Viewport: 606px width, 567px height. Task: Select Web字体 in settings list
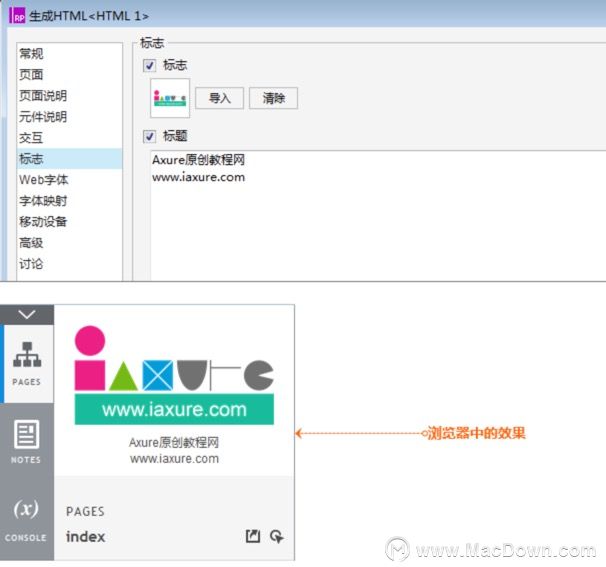(x=70, y=180)
